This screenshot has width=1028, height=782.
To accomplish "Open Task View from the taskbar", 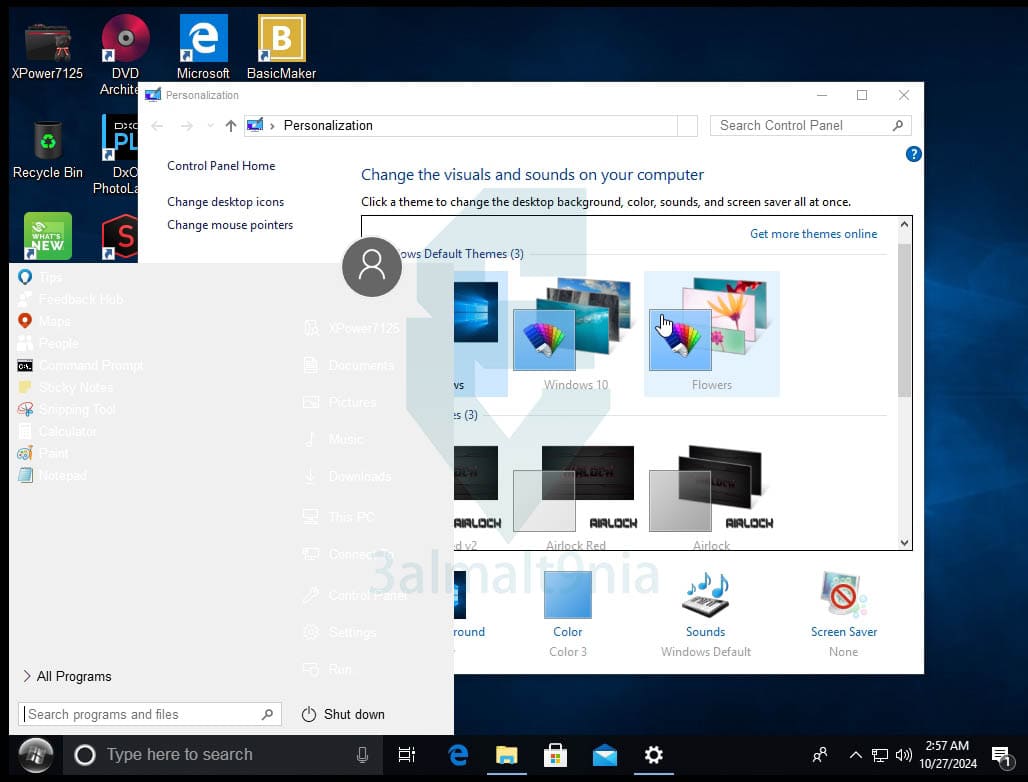I will click(406, 755).
